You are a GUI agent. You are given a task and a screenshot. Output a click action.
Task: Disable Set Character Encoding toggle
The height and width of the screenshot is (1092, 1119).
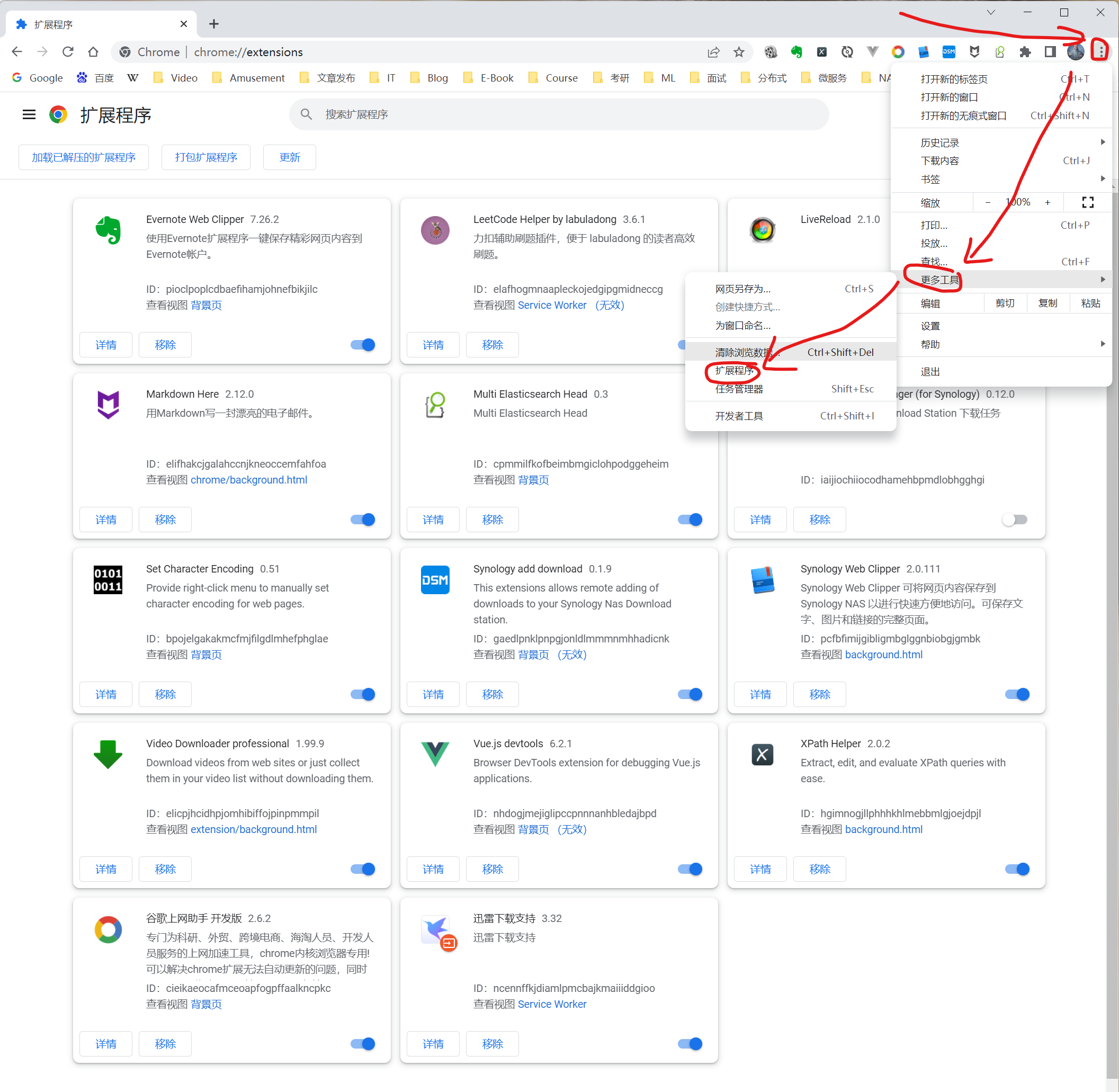(362, 694)
